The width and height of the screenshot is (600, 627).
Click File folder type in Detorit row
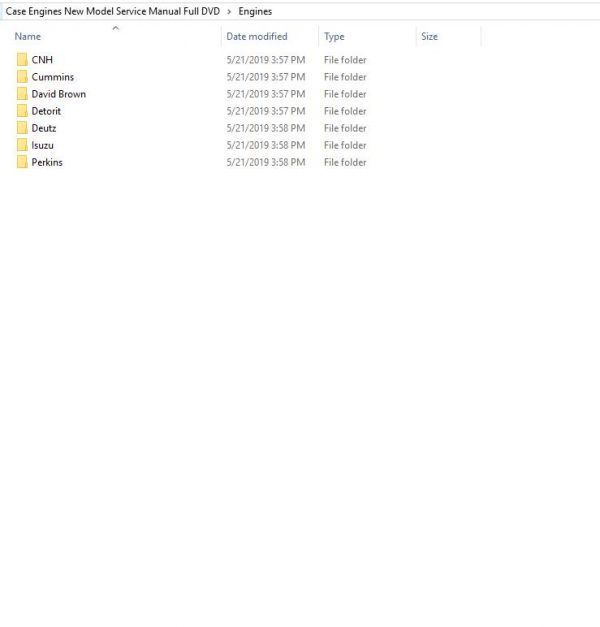345,111
